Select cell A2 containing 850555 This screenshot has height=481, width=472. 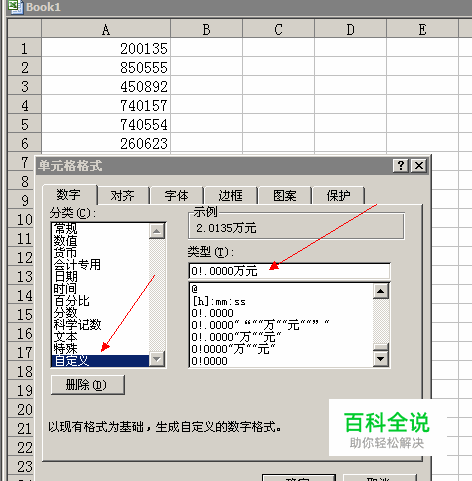106,67
